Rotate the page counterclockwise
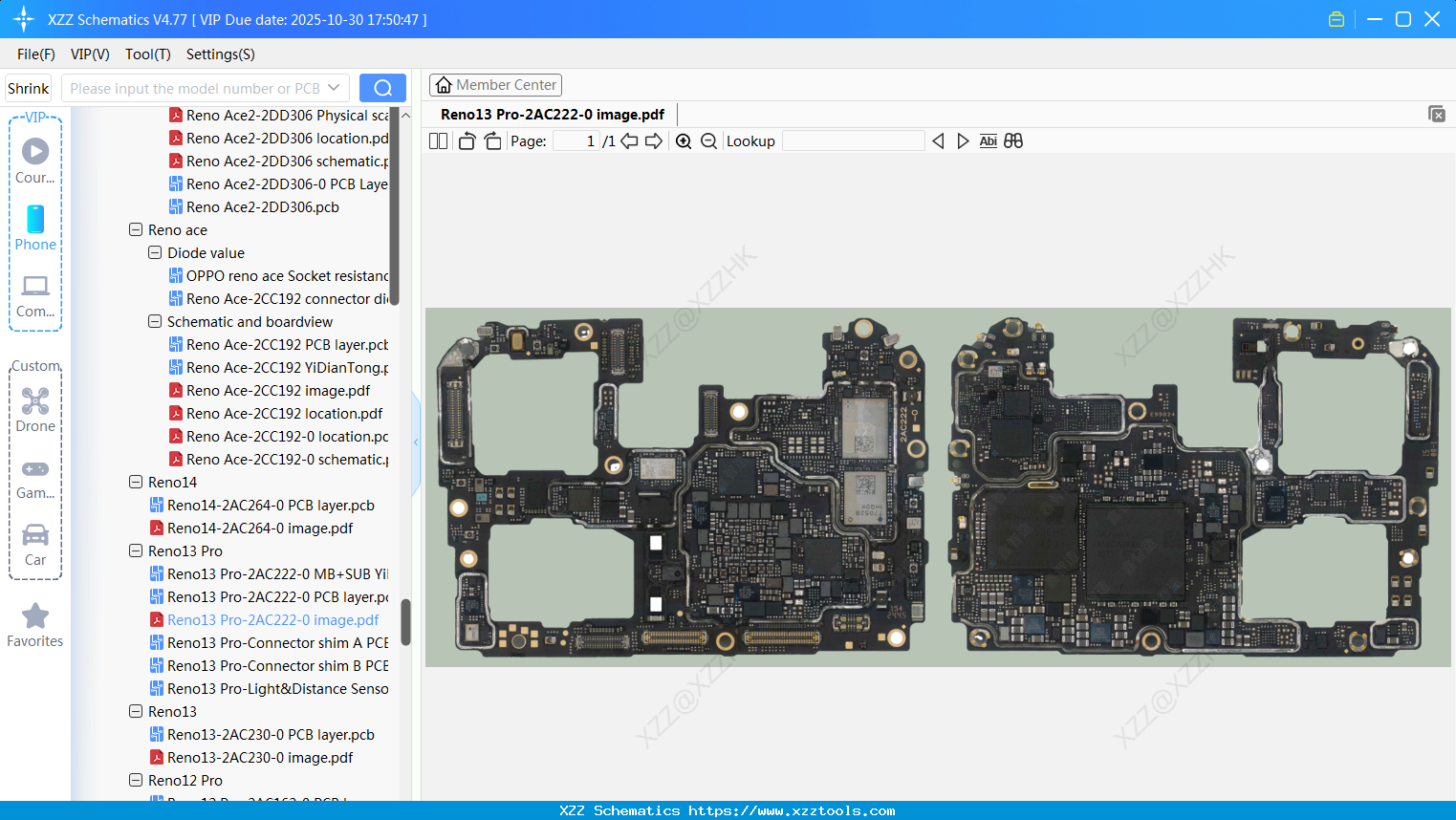The height and width of the screenshot is (820, 1456). click(x=467, y=141)
